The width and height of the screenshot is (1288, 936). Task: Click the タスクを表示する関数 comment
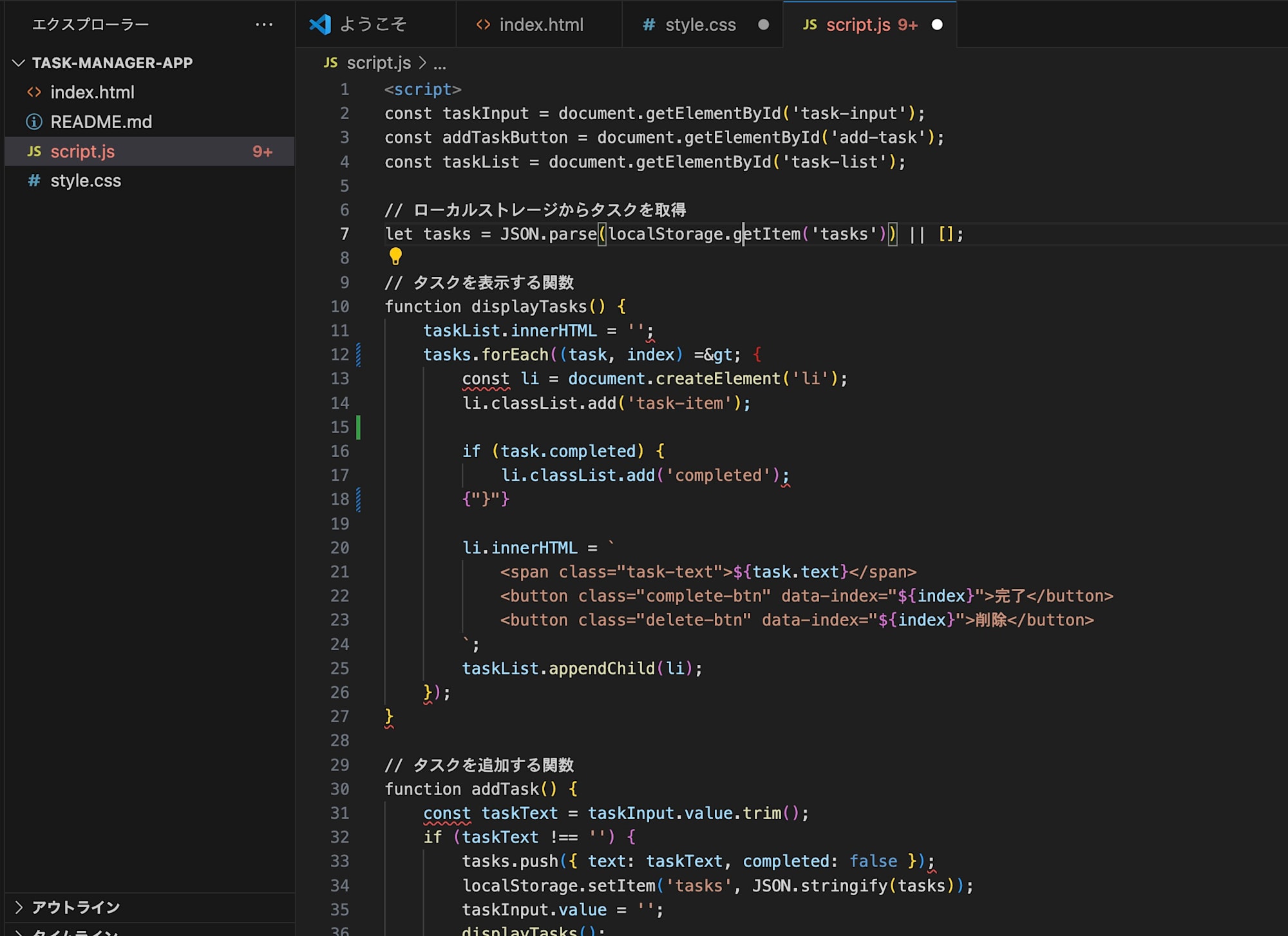click(x=479, y=283)
